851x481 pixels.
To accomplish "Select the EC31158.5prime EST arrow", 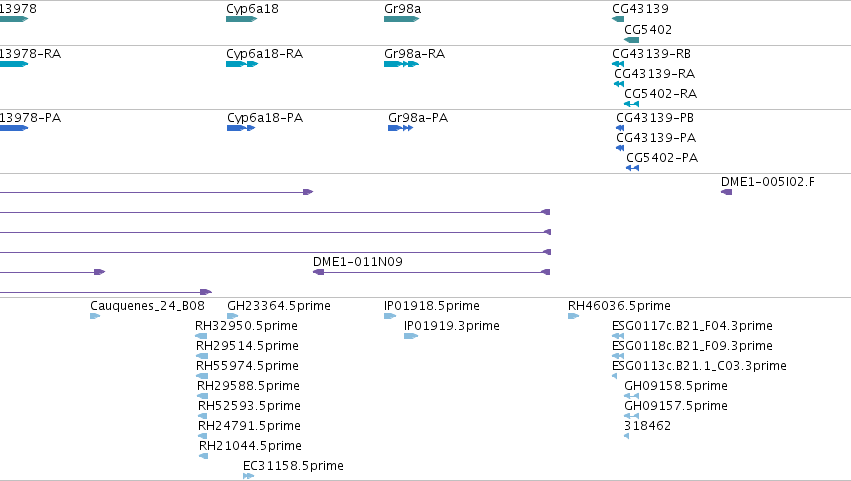I will [x=249, y=476].
